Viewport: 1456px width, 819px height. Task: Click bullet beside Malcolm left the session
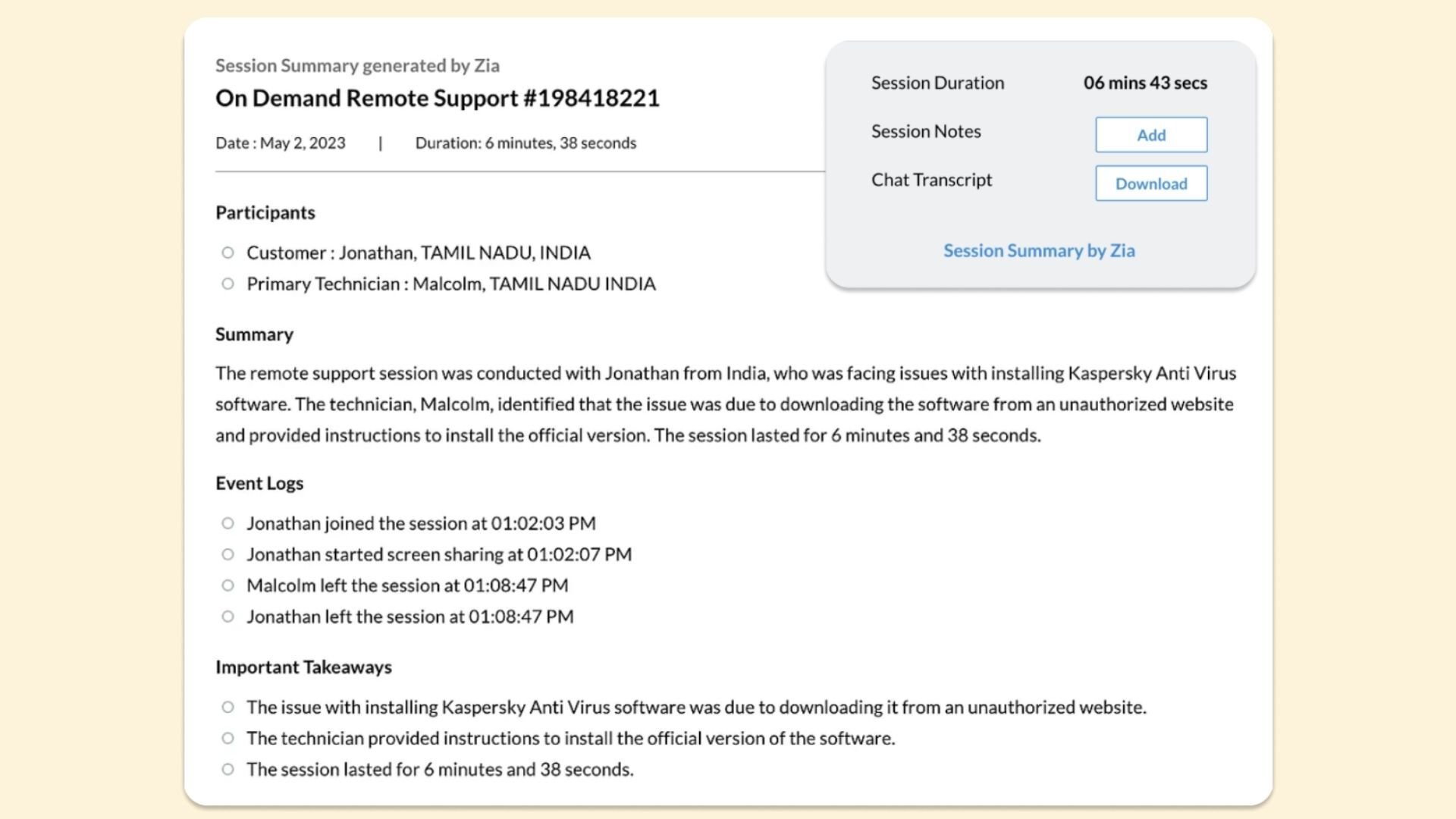[x=227, y=585]
